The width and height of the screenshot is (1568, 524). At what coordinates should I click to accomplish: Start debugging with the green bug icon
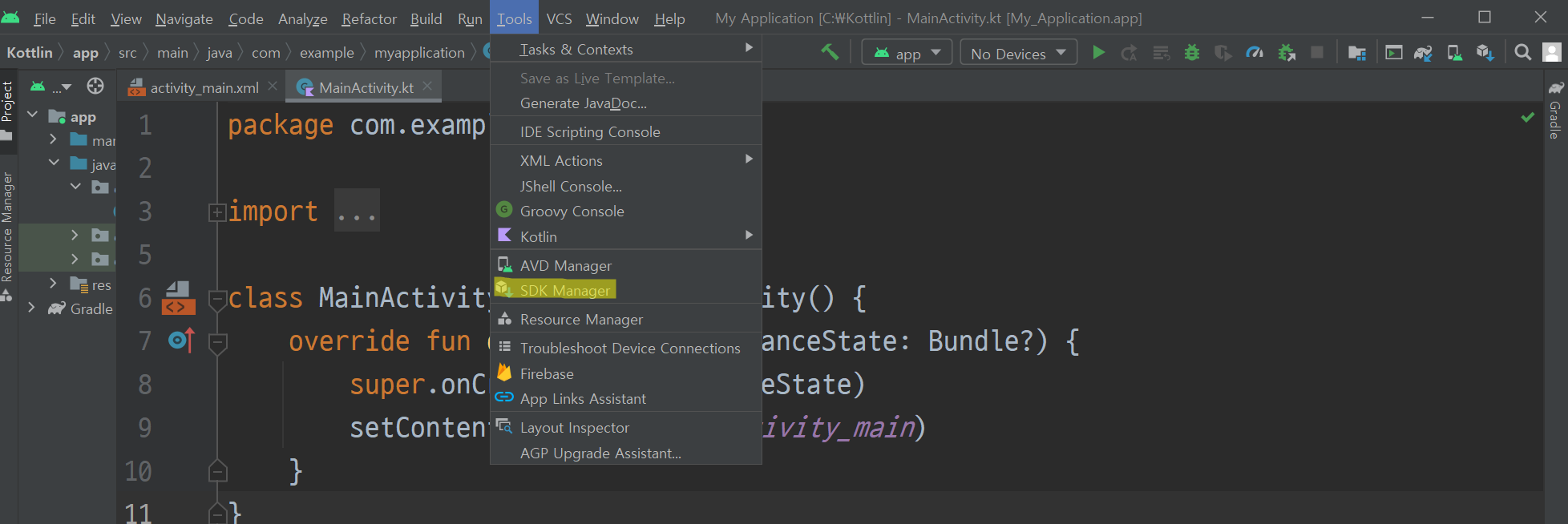[x=1192, y=53]
